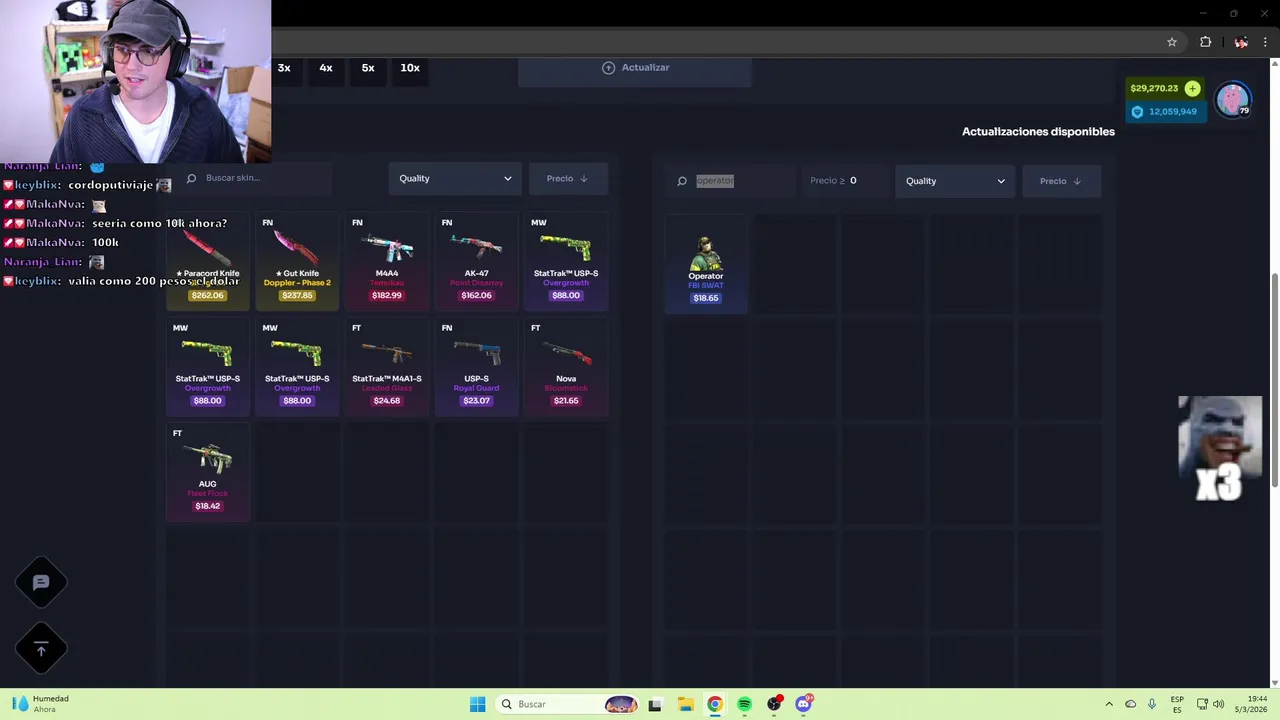The height and width of the screenshot is (720, 1280).
Task: Open the OneDrive cloud tray icon
Action: pyautogui.click(x=1130, y=704)
